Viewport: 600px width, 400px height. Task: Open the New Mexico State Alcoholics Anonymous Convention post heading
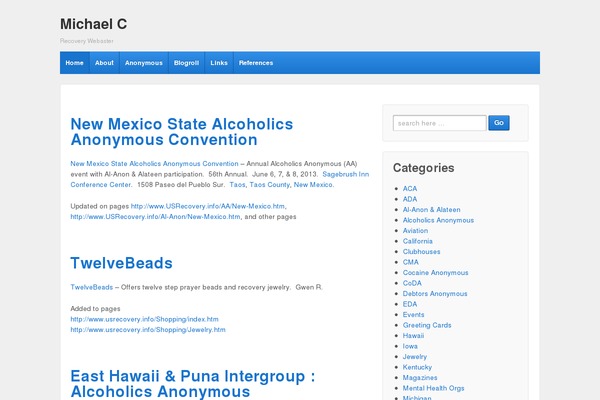click(x=182, y=132)
